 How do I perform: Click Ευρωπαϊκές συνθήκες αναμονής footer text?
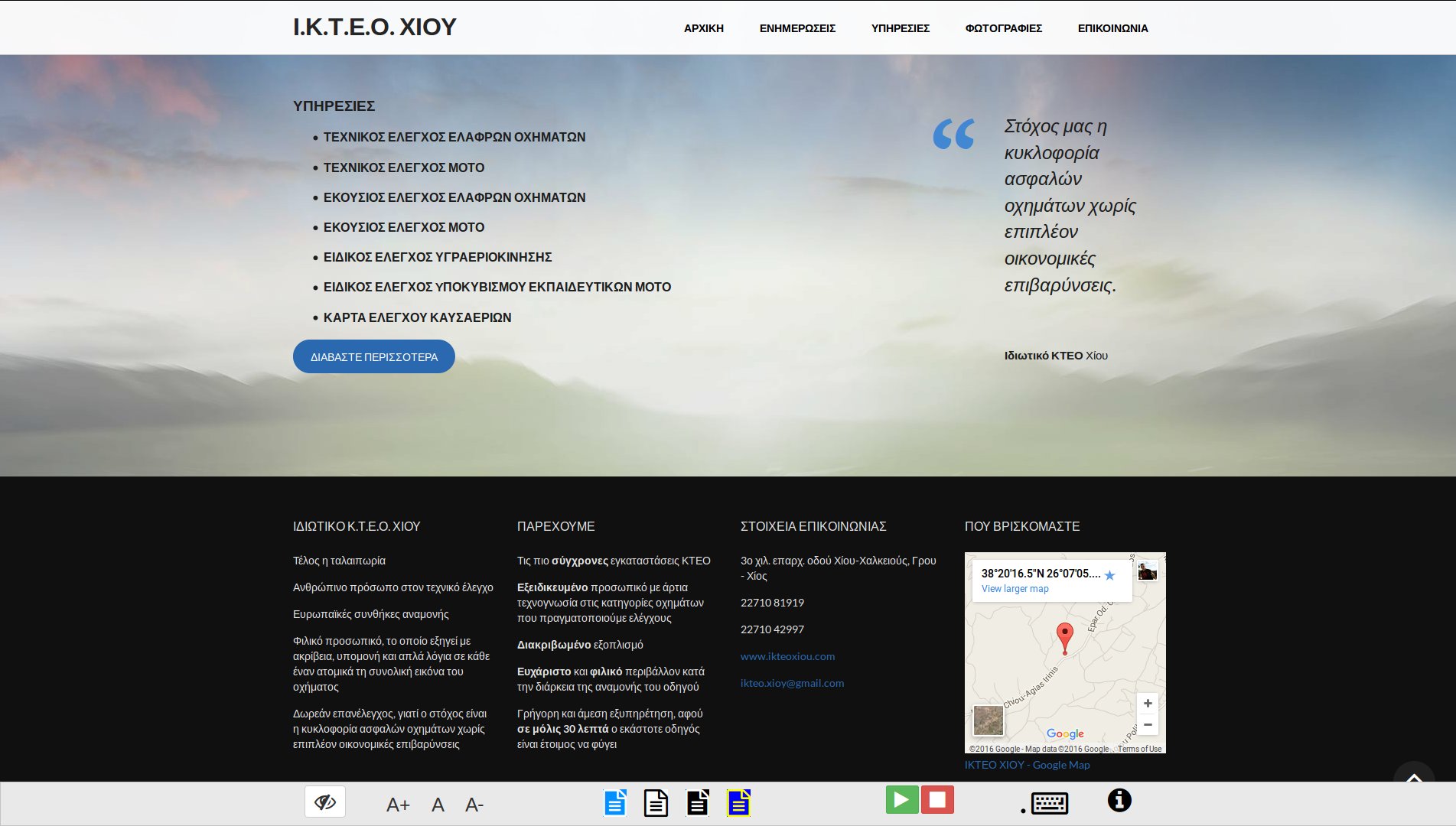[x=370, y=614]
